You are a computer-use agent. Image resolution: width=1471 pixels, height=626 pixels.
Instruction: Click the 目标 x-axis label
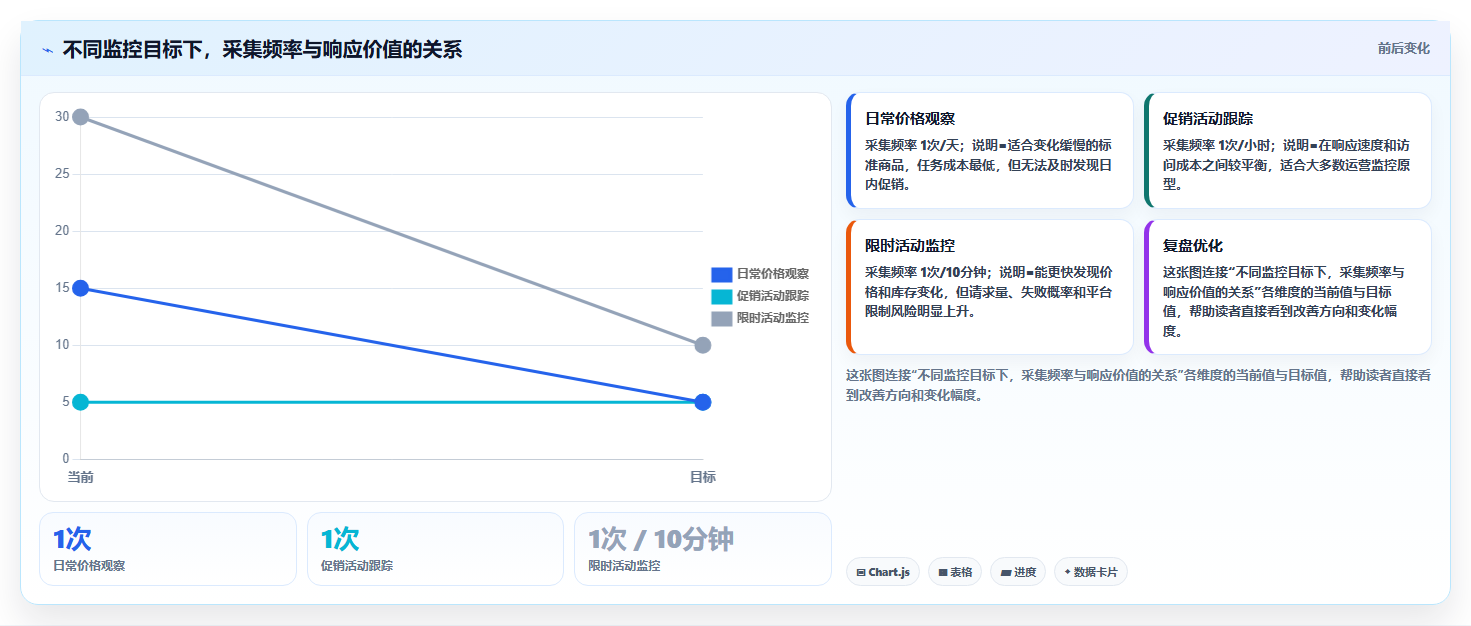(703, 478)
